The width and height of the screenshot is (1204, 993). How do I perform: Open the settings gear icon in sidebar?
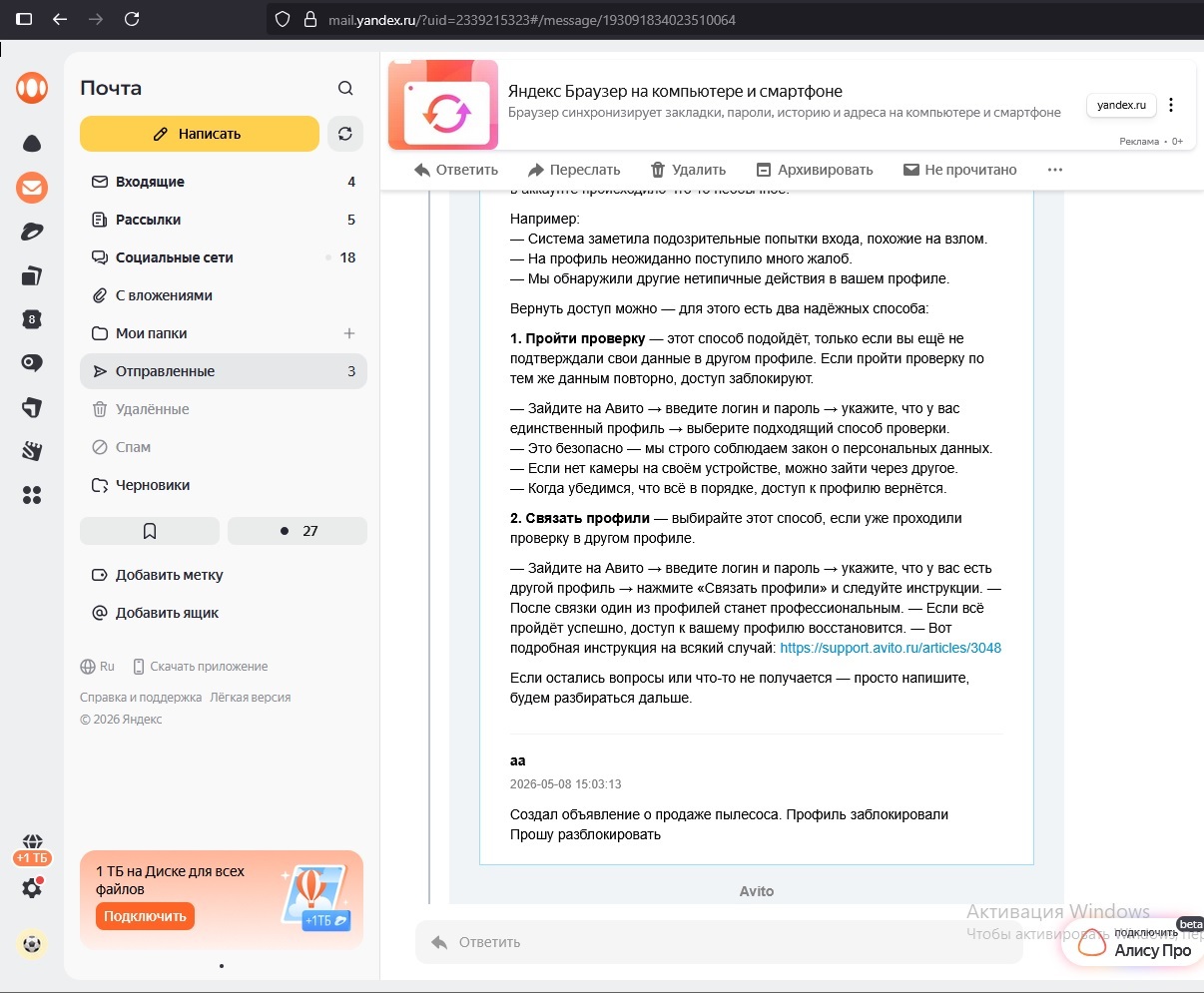[x=32, y=887]
